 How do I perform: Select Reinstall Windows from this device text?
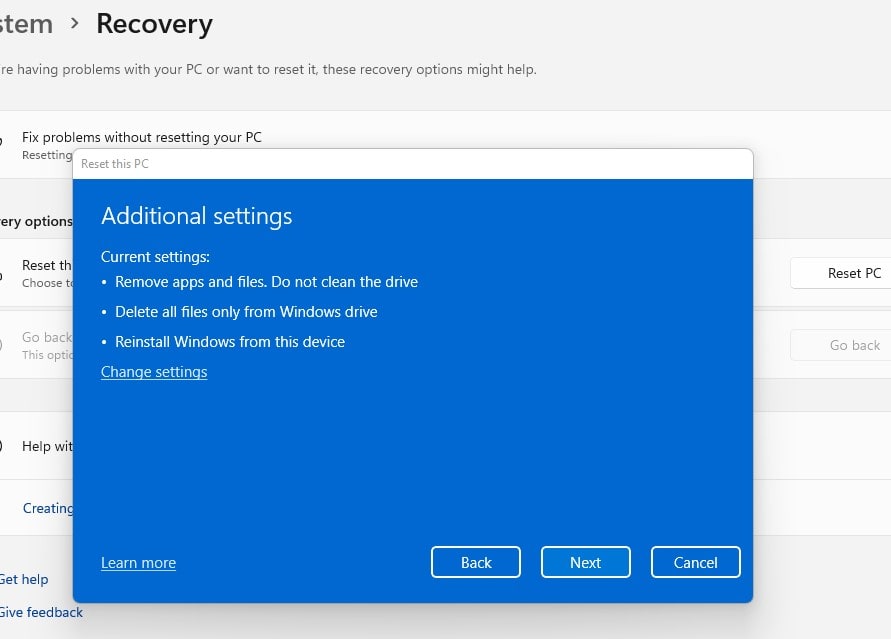click(230, 342)
